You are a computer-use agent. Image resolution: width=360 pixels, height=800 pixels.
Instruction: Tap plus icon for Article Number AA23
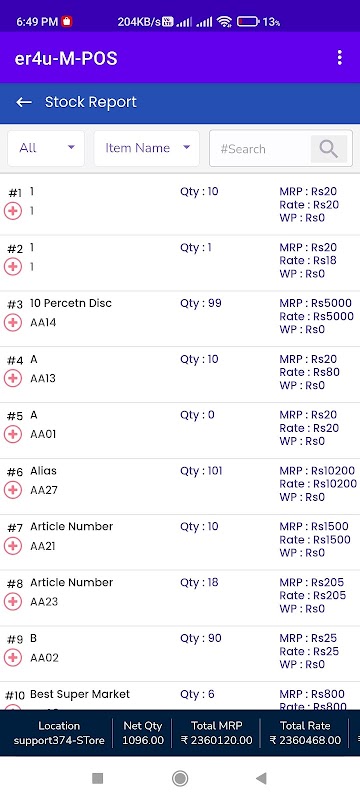coord(13,602)
